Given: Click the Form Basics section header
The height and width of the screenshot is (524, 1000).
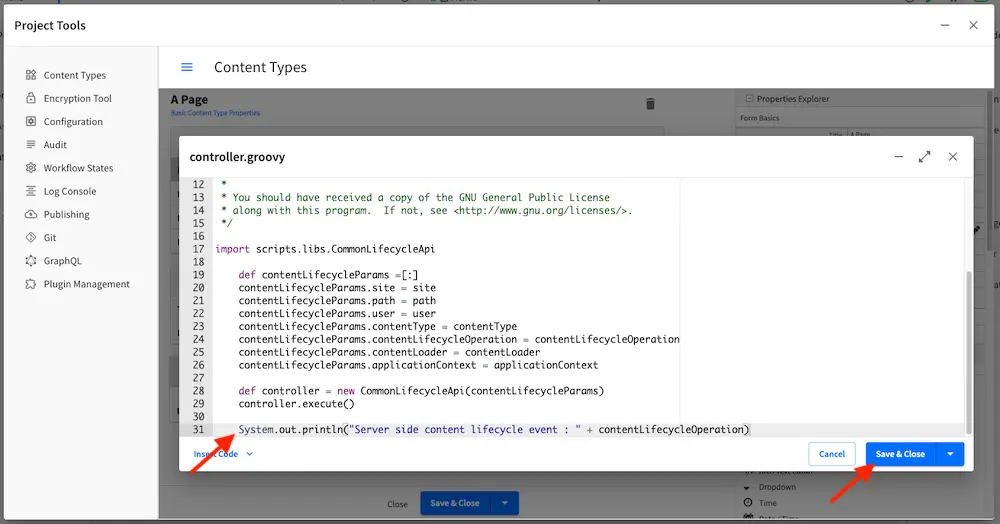Looking at the screenshot, I should pos(760,118).
